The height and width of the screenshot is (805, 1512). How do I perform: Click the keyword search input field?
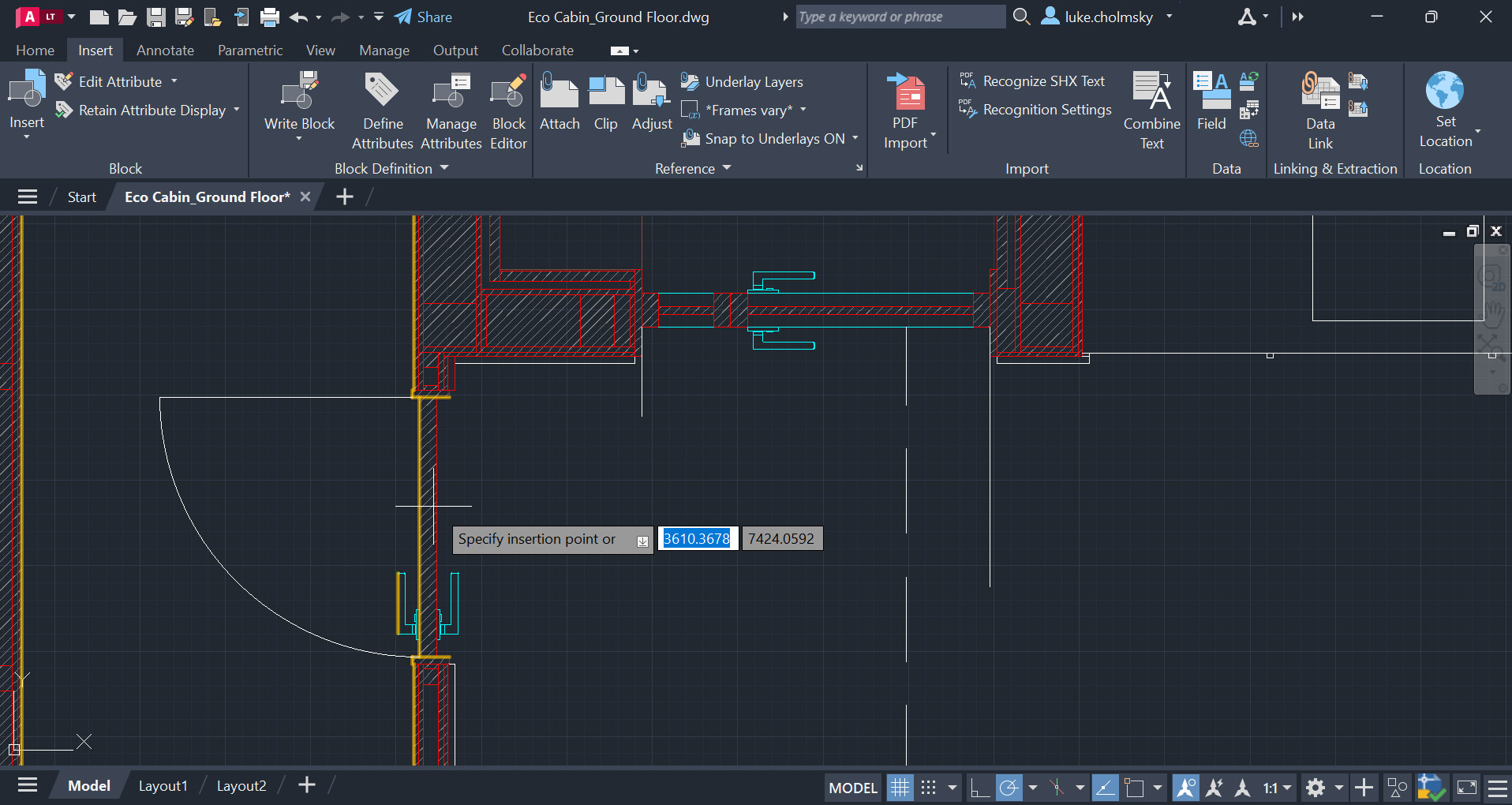tap(899, 17)
